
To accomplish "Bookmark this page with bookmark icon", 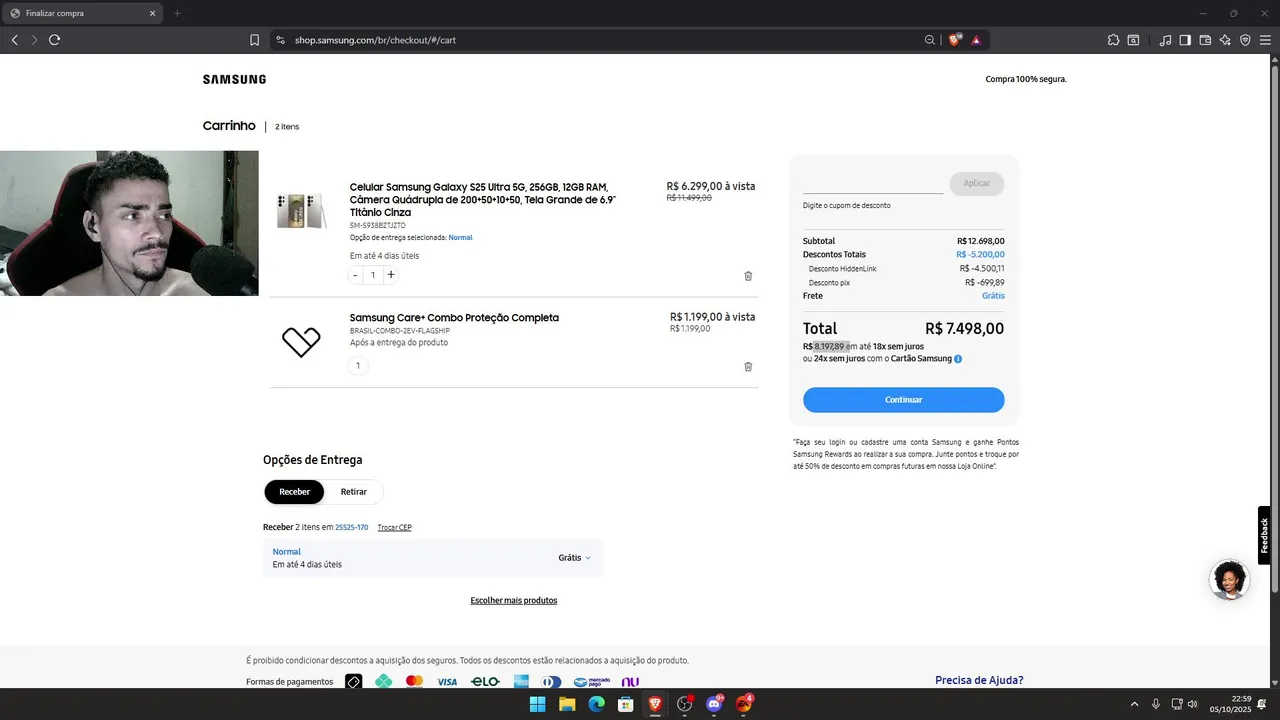I will pos(254,40).
